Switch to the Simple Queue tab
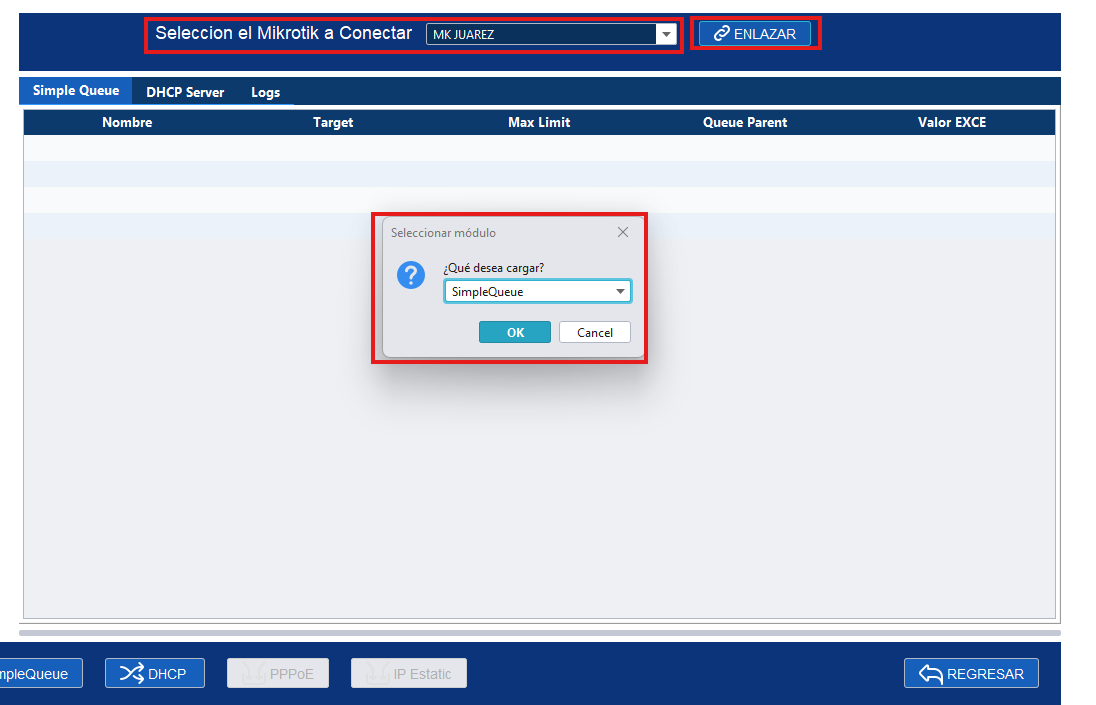 76,91
